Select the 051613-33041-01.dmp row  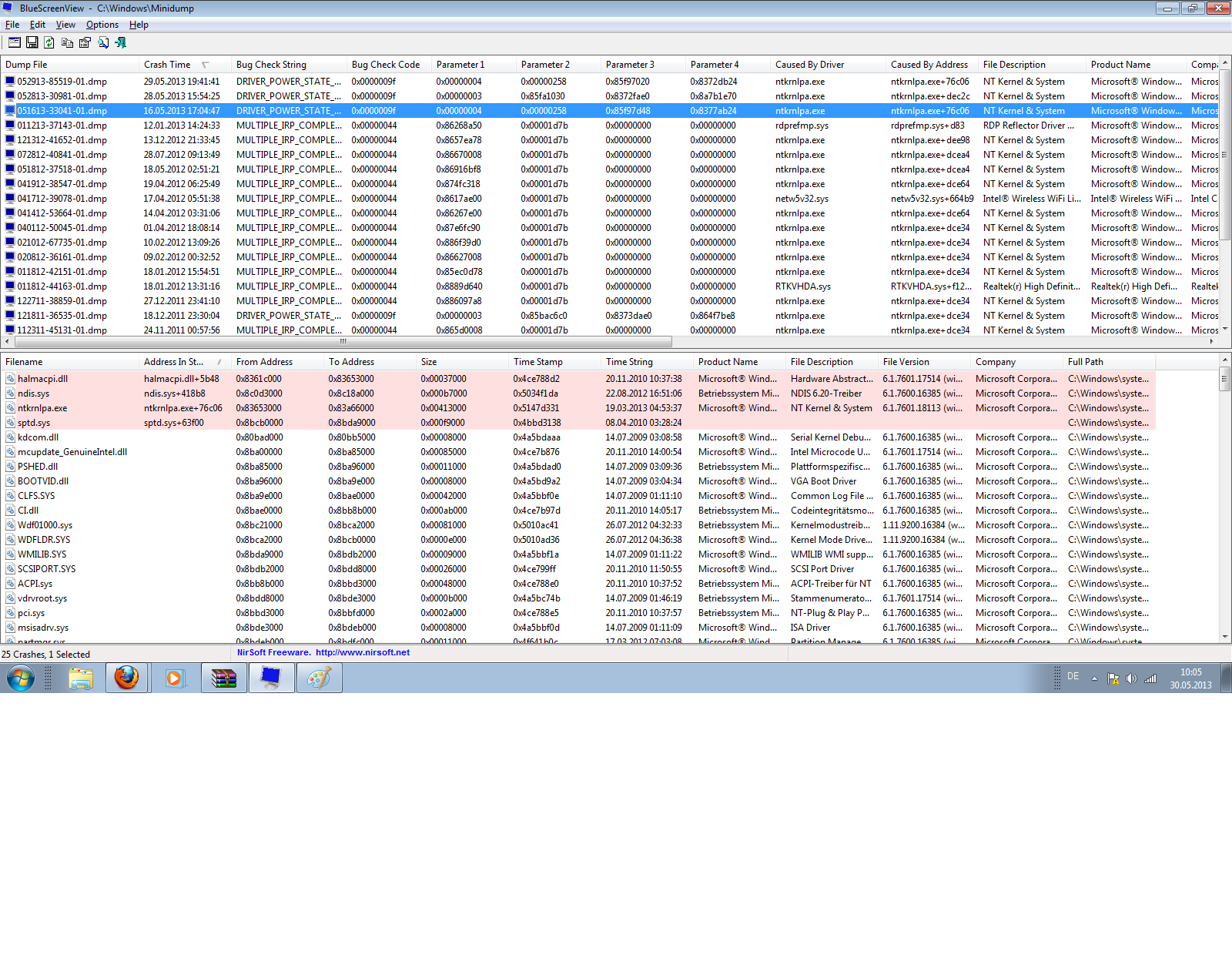(x=608, y=111)
